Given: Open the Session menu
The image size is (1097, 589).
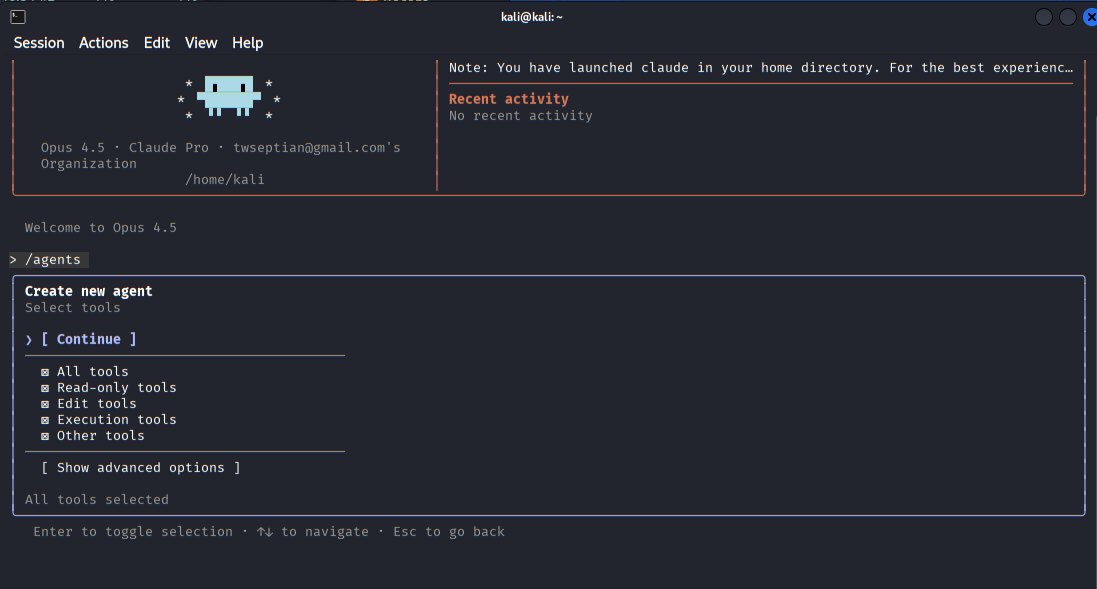Looking at the screenshot, I should coord(39,43).
